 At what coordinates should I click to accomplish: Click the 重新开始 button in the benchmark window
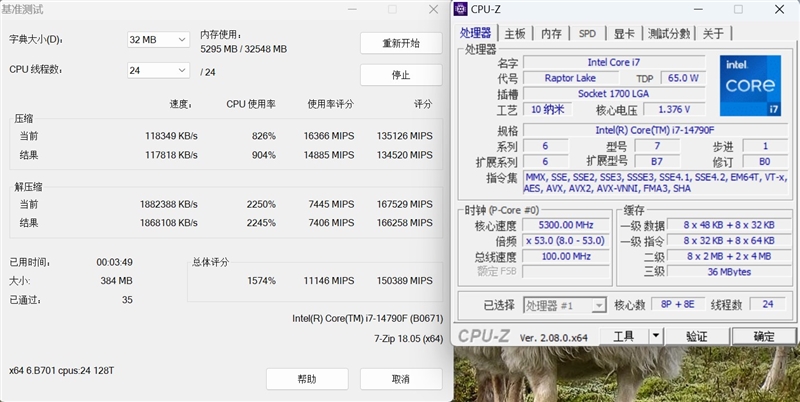[401, 43]
